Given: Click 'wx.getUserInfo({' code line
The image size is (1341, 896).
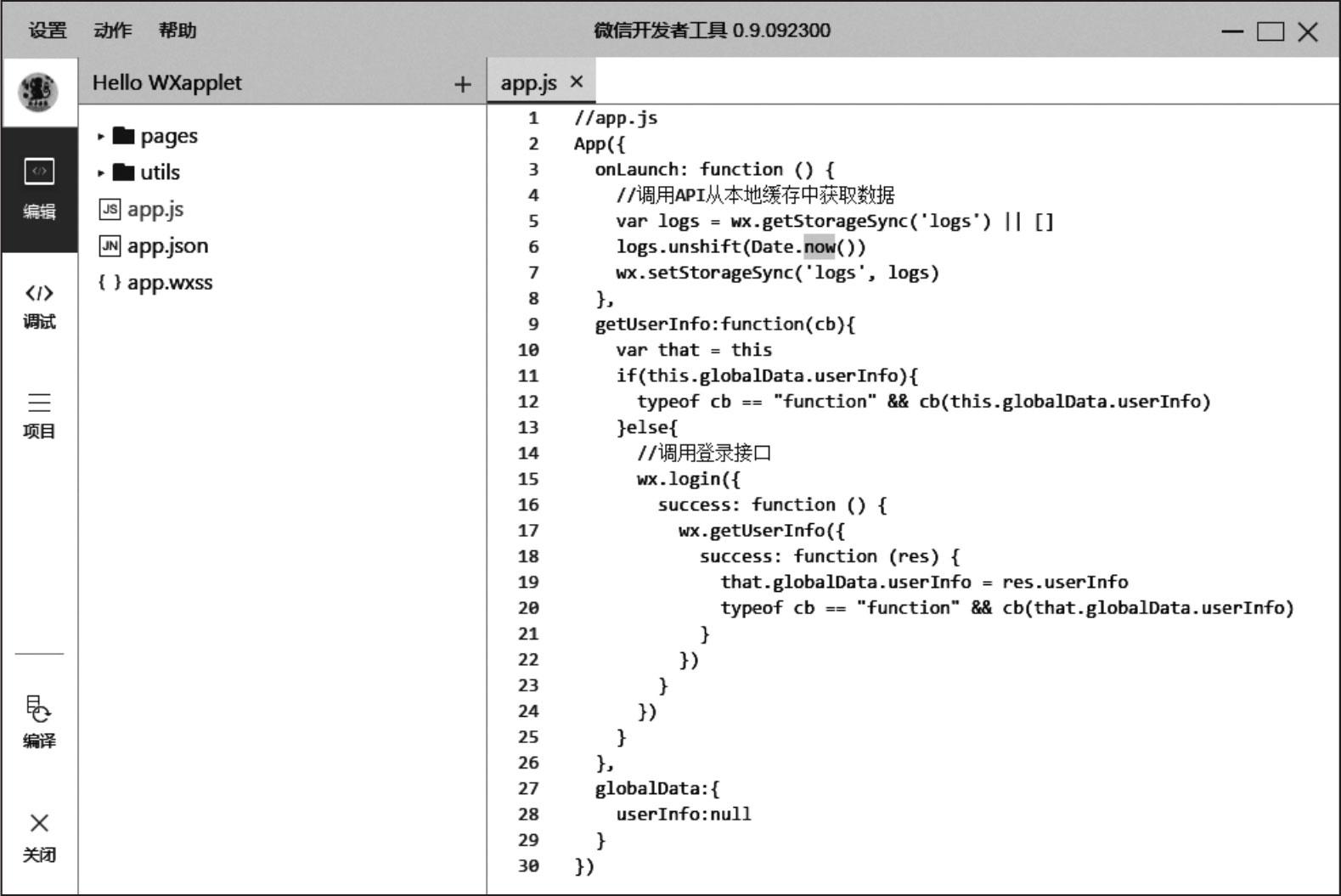Looking at the screenshot, I should point(761,531).
